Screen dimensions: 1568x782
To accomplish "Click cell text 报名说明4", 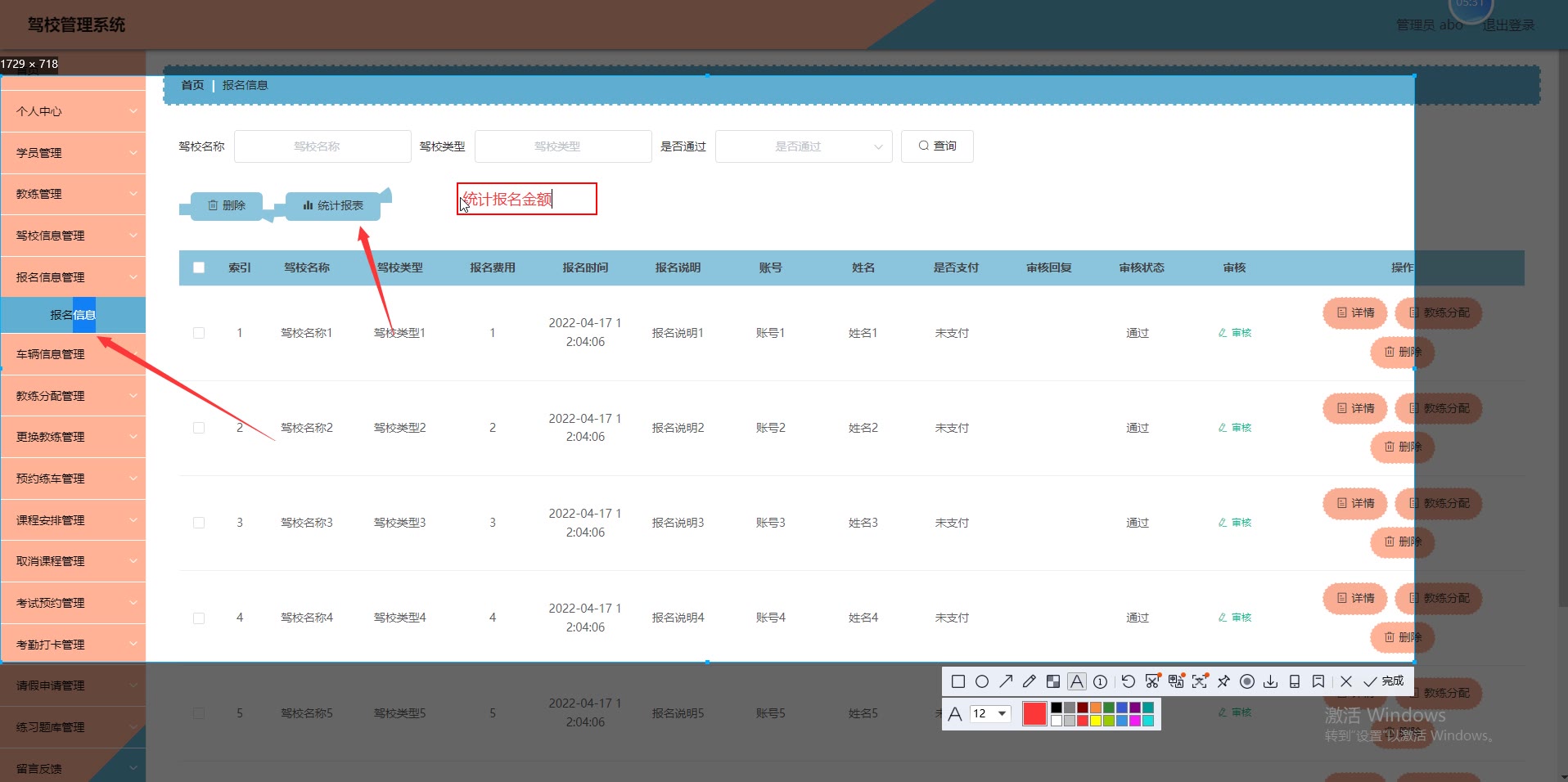I will click(678, 618).
